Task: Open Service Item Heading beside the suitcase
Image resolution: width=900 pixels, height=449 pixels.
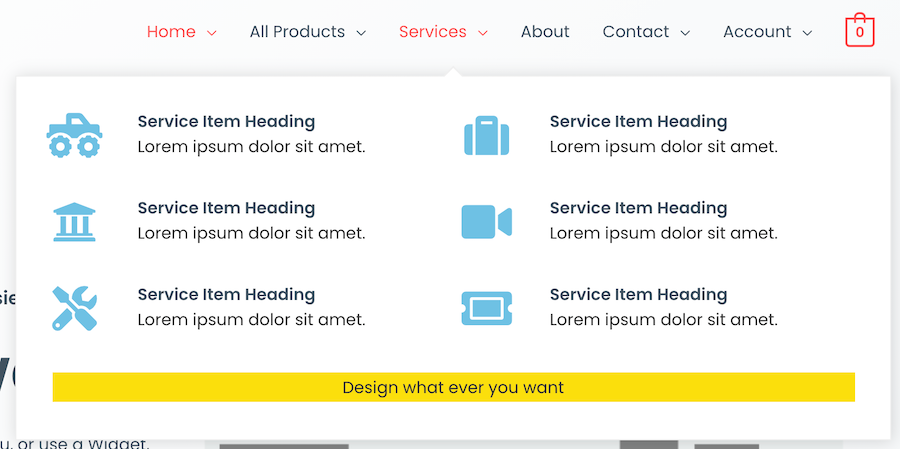Action: click(x=638, y=122)
